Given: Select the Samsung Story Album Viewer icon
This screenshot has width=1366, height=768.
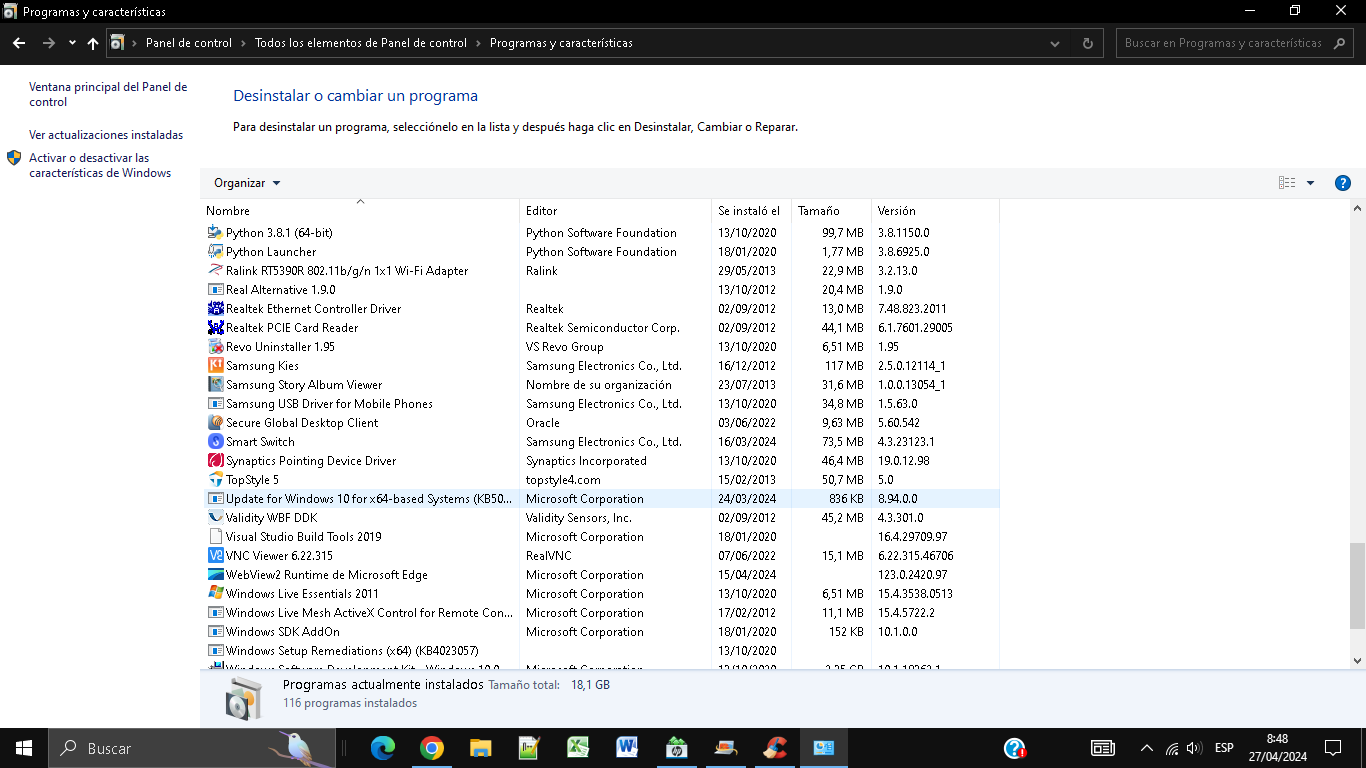Looking at the screenshot, I should [215, 385].
